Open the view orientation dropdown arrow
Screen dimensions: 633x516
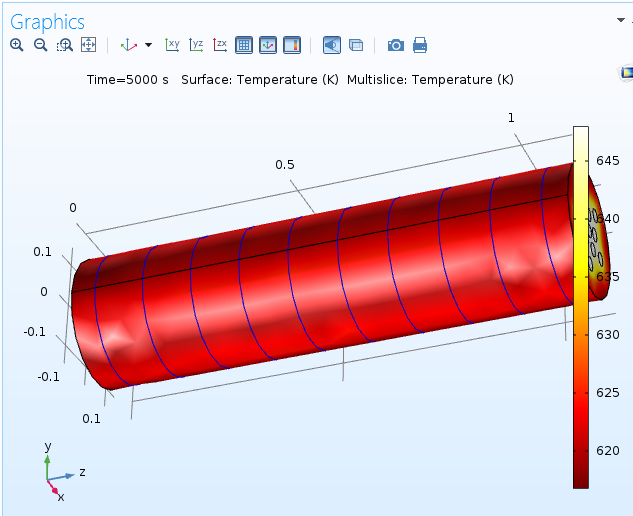tap(149, 45)
